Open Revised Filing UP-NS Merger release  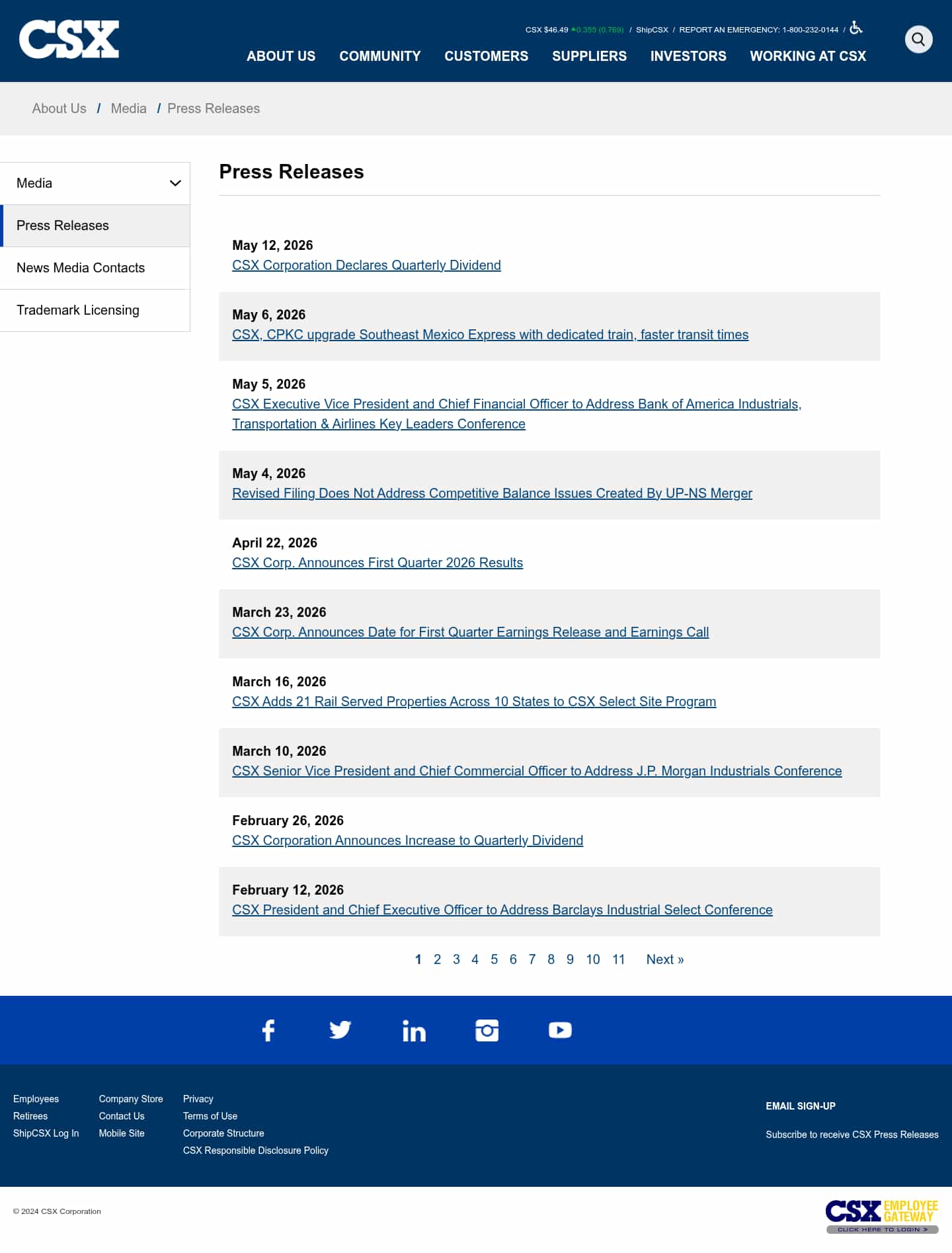[x=492, y=493]
